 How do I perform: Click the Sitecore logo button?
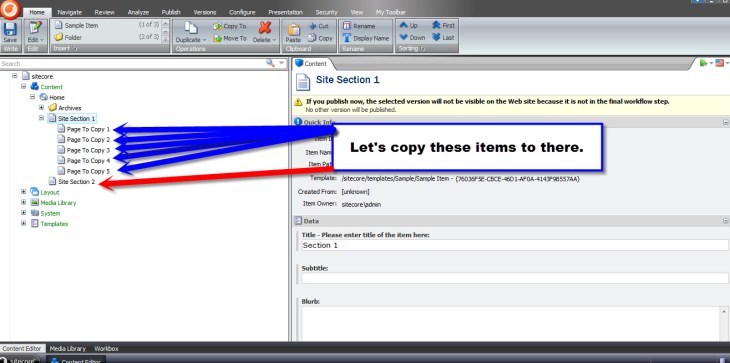point(10,9)
